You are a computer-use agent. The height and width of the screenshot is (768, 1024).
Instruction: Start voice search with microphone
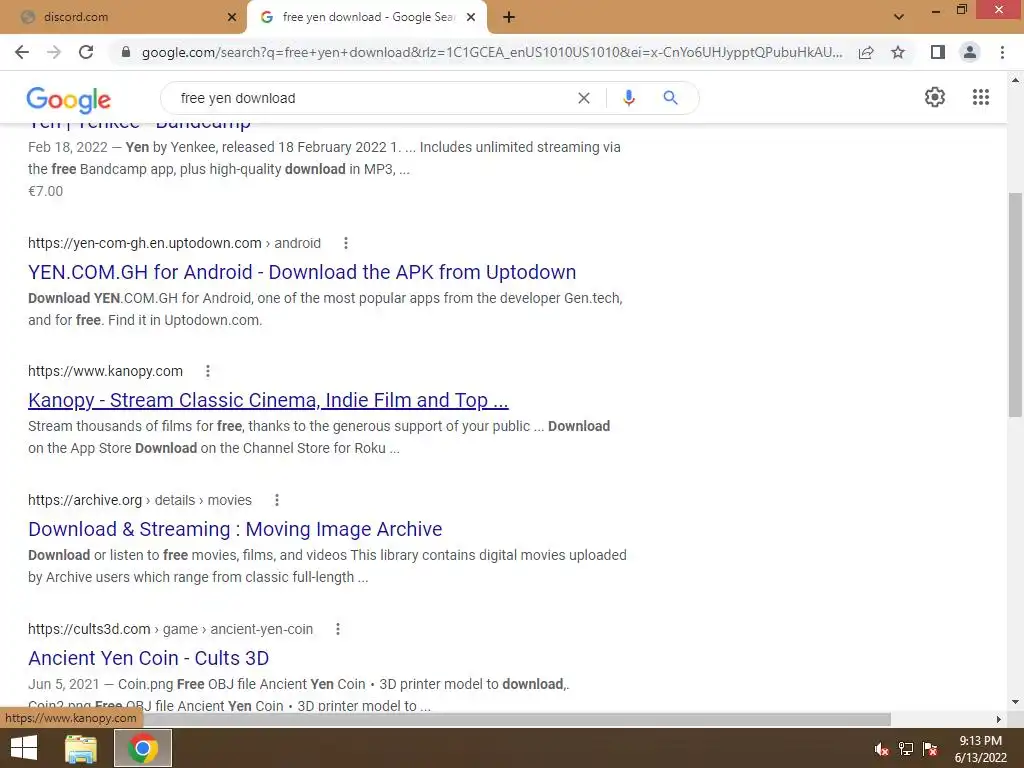point(628,98)
